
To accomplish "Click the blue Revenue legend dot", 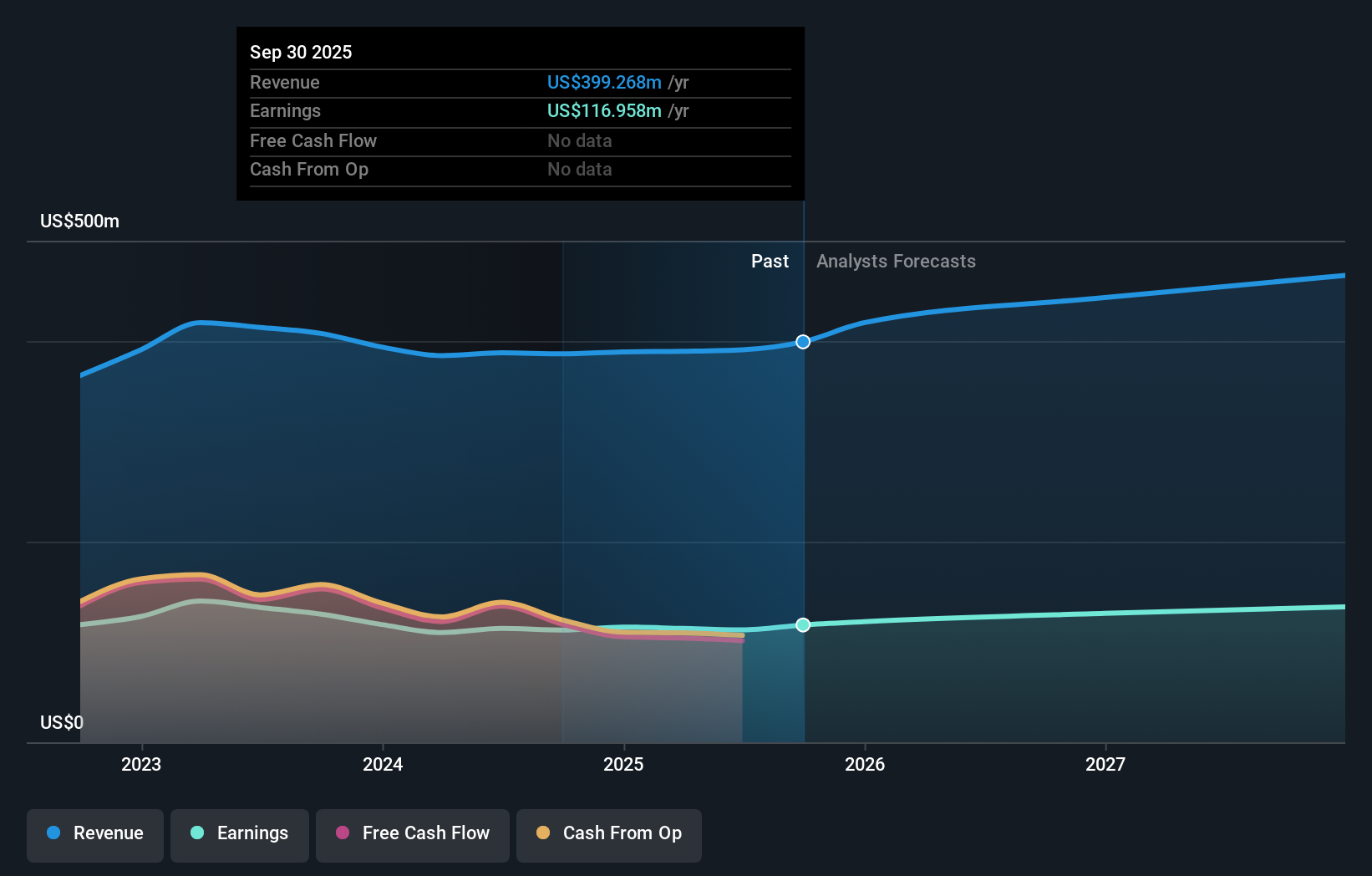I will [53, 833].
